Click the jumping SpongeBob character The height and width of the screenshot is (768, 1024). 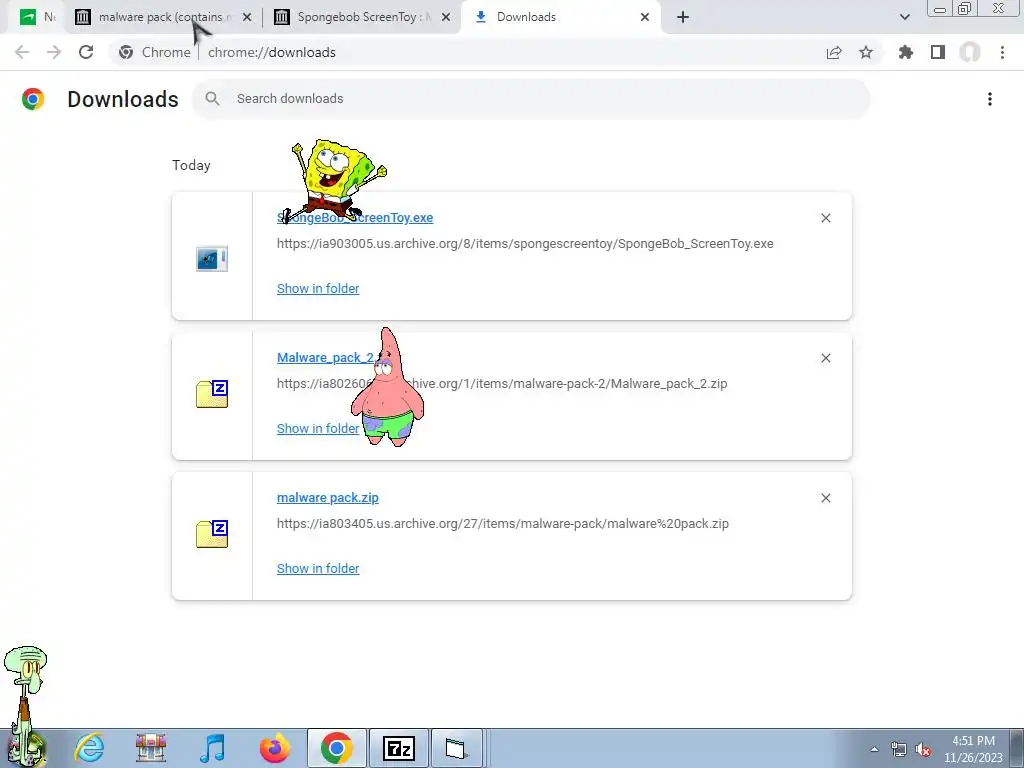[x=335, y=180]
